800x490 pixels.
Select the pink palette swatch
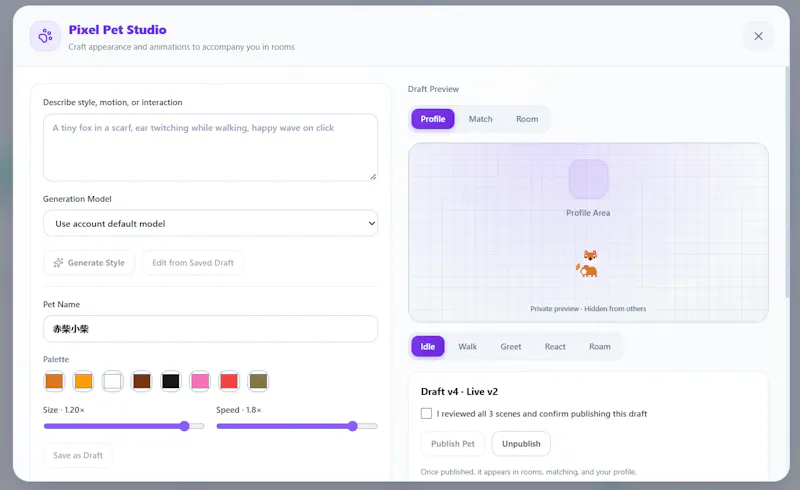pyautogui.click(x=200, y=381)
